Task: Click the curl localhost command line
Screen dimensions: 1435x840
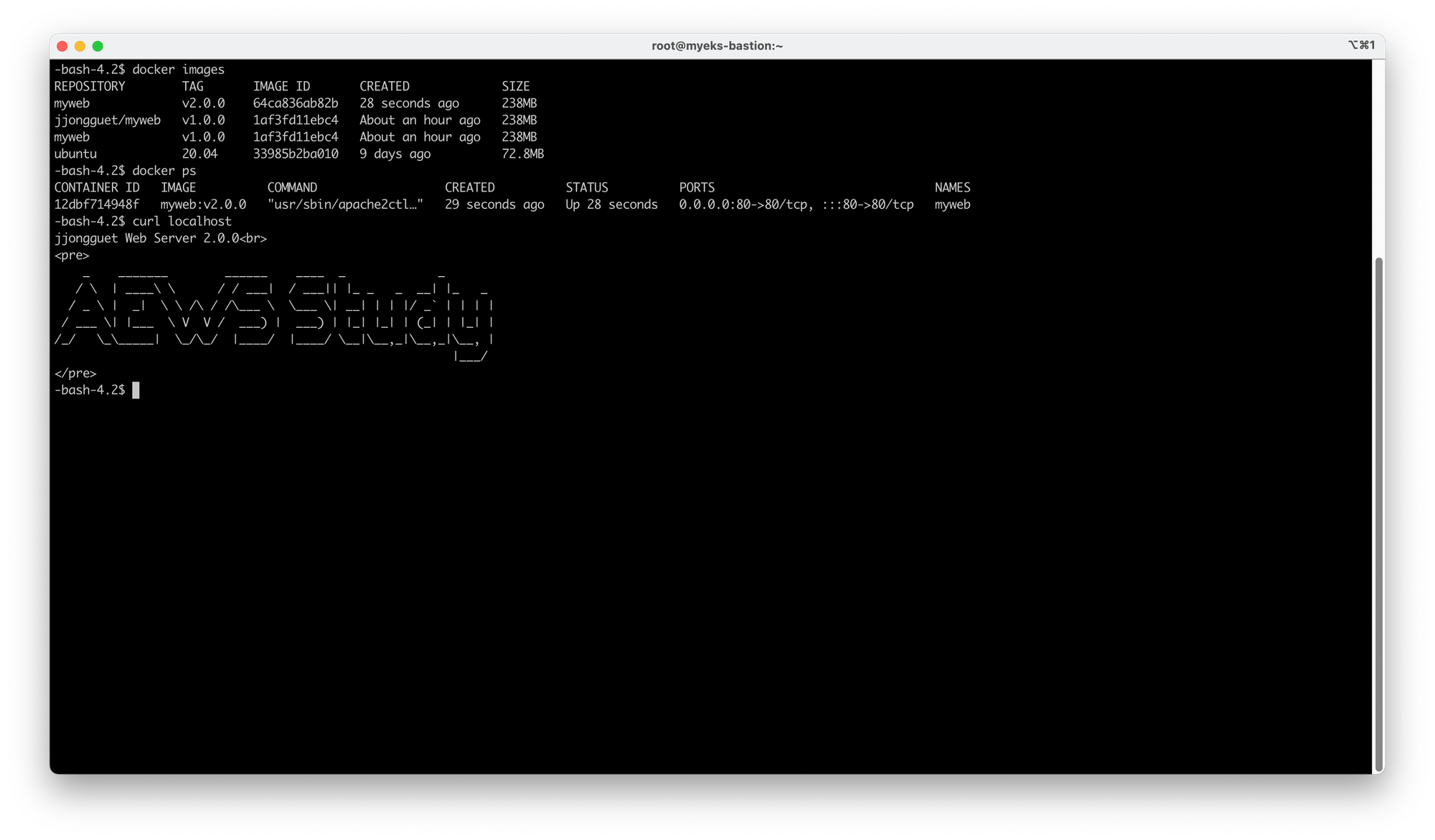Action: pos(182,222)
